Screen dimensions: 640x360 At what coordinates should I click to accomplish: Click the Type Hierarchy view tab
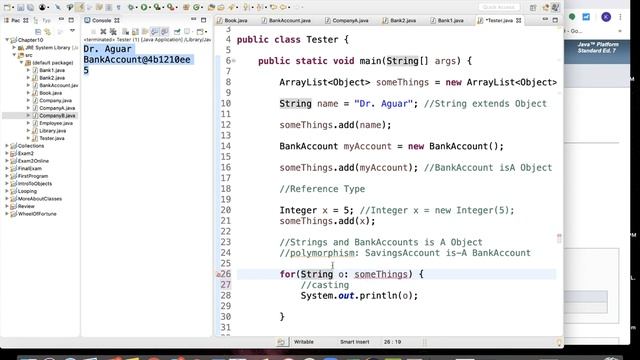42,20
